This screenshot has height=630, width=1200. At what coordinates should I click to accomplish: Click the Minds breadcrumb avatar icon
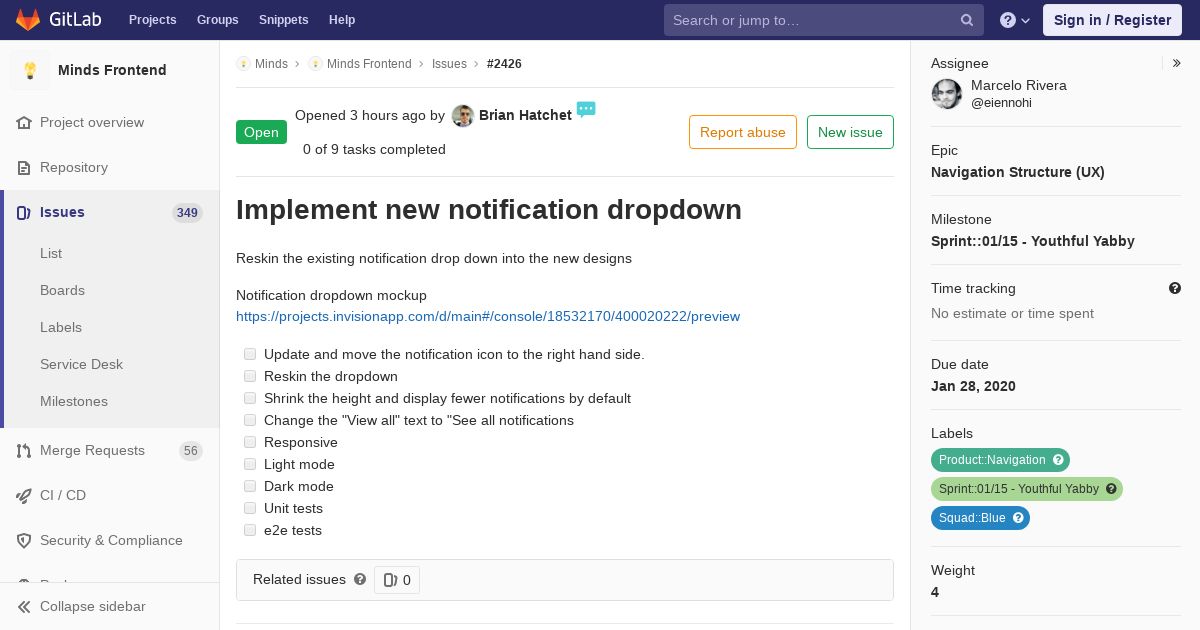click(243, 64)
